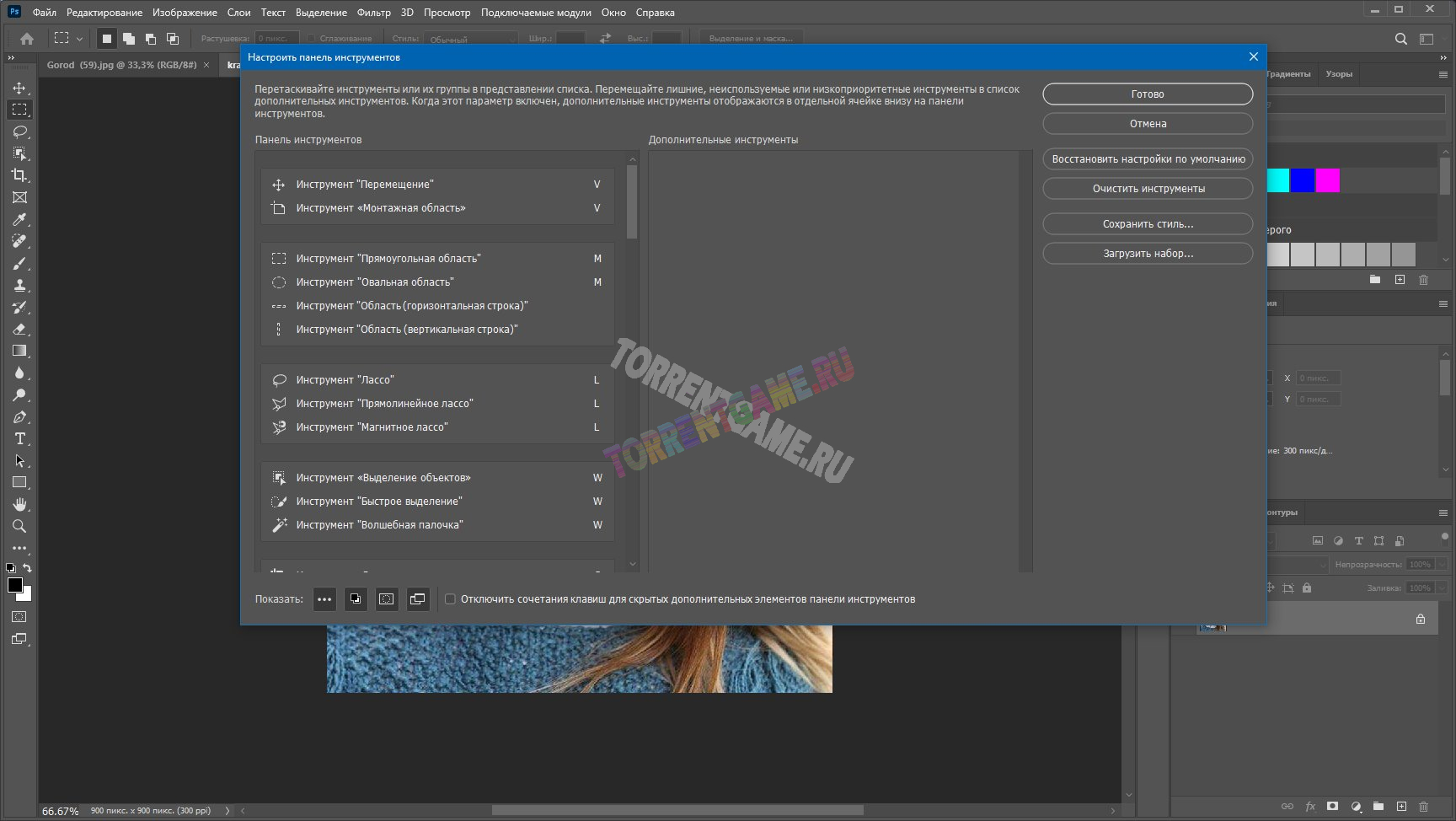Switch to the Gorod (59).jpg document tab
1456x821 pixels.
point(120,65)
